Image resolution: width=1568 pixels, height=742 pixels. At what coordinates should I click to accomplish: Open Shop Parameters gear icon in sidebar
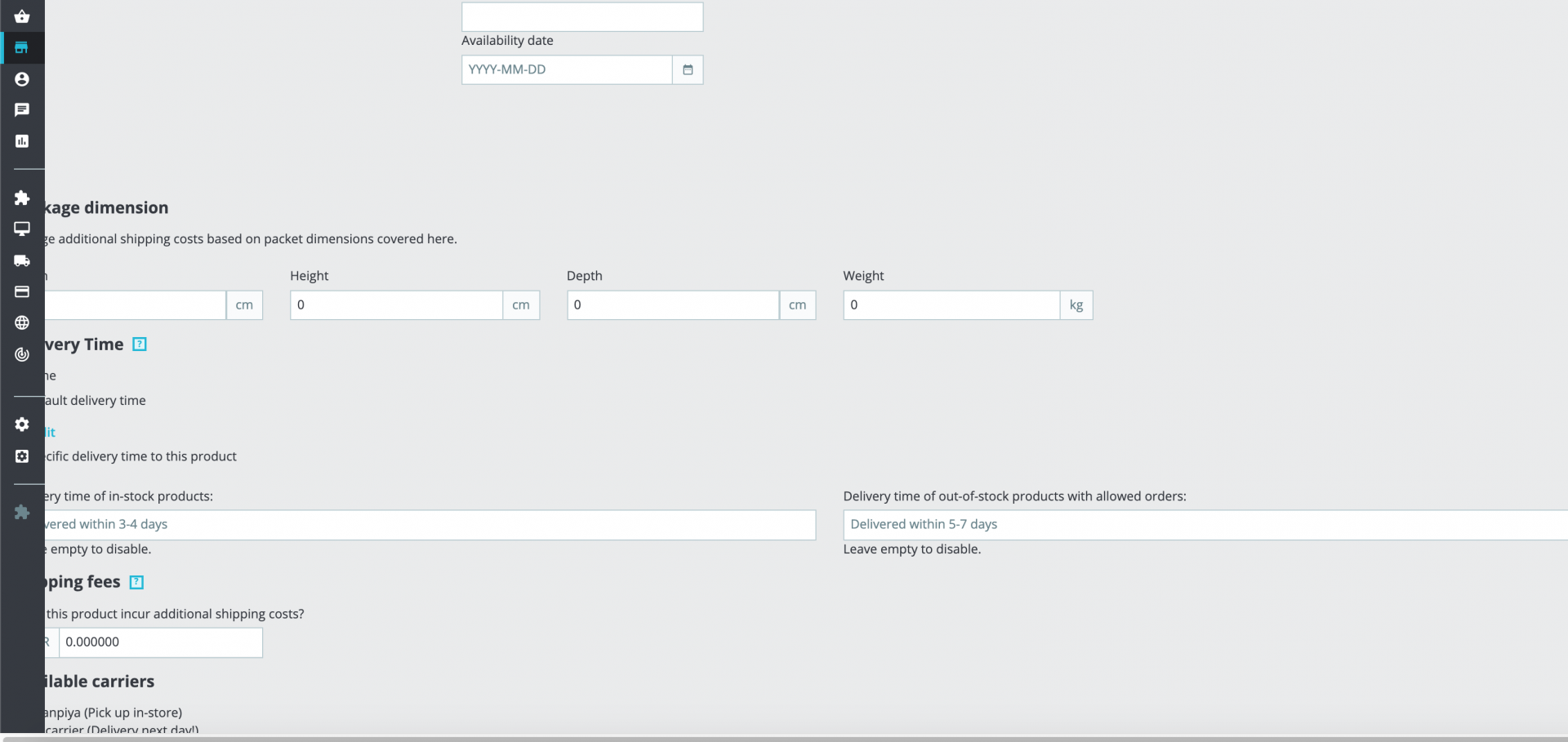pyautogui.click(x=22, y=424)
